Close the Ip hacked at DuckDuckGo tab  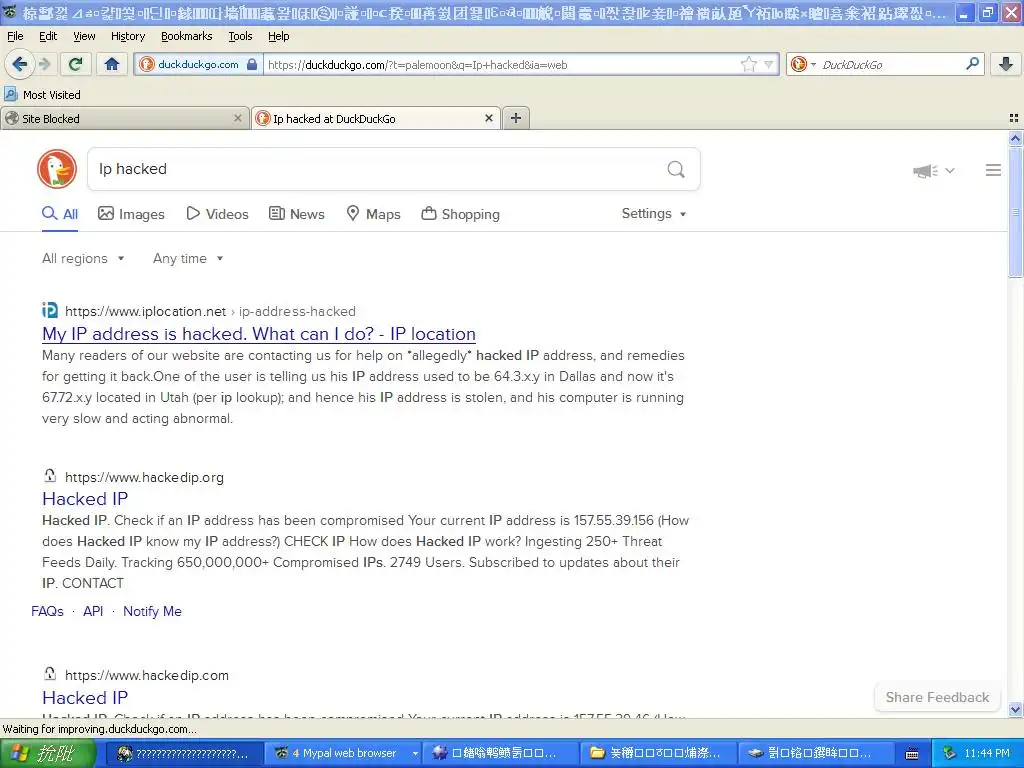(488, 118)
